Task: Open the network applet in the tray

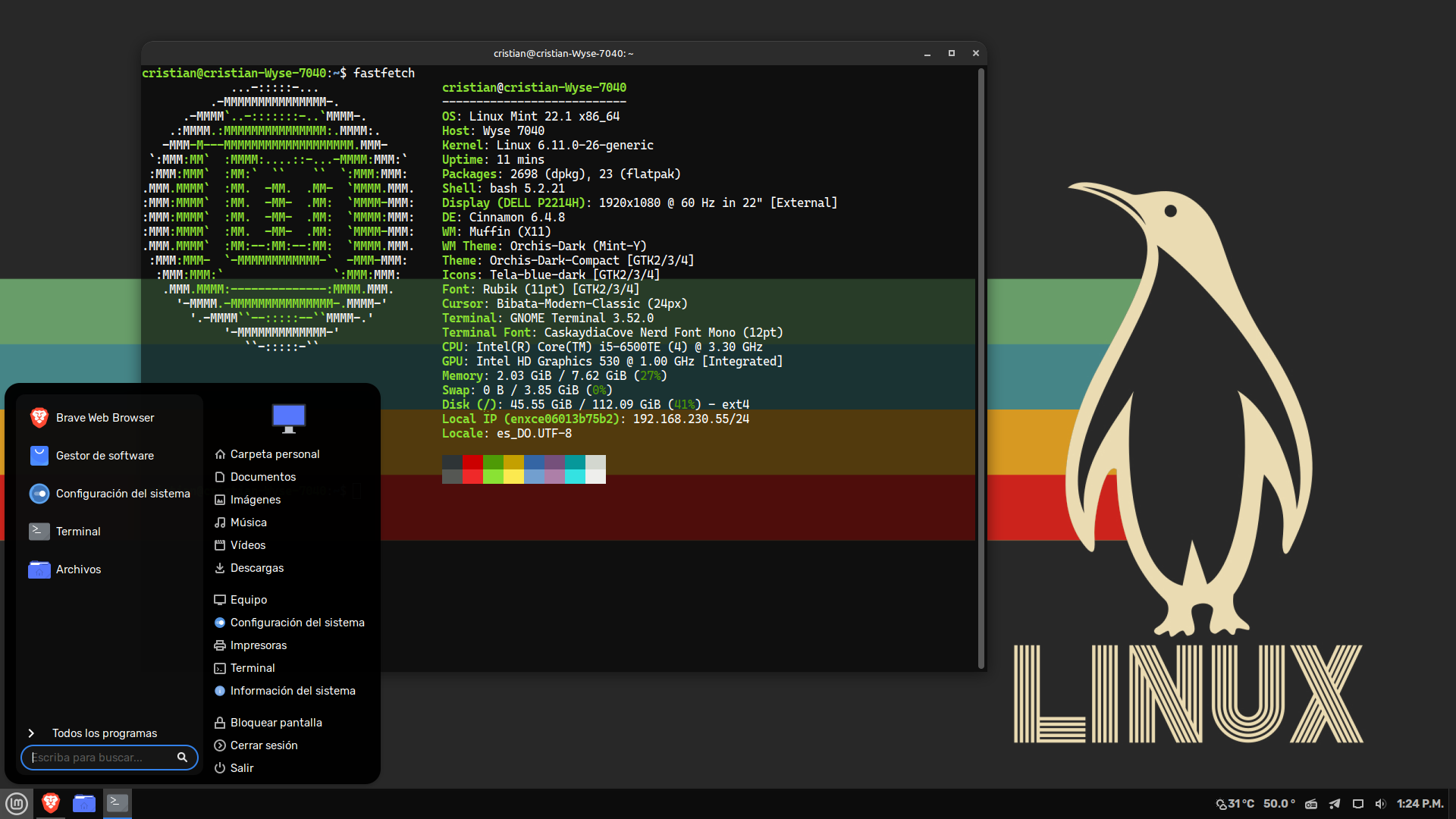Action: pyautogui.click(x=1358, y=804)
